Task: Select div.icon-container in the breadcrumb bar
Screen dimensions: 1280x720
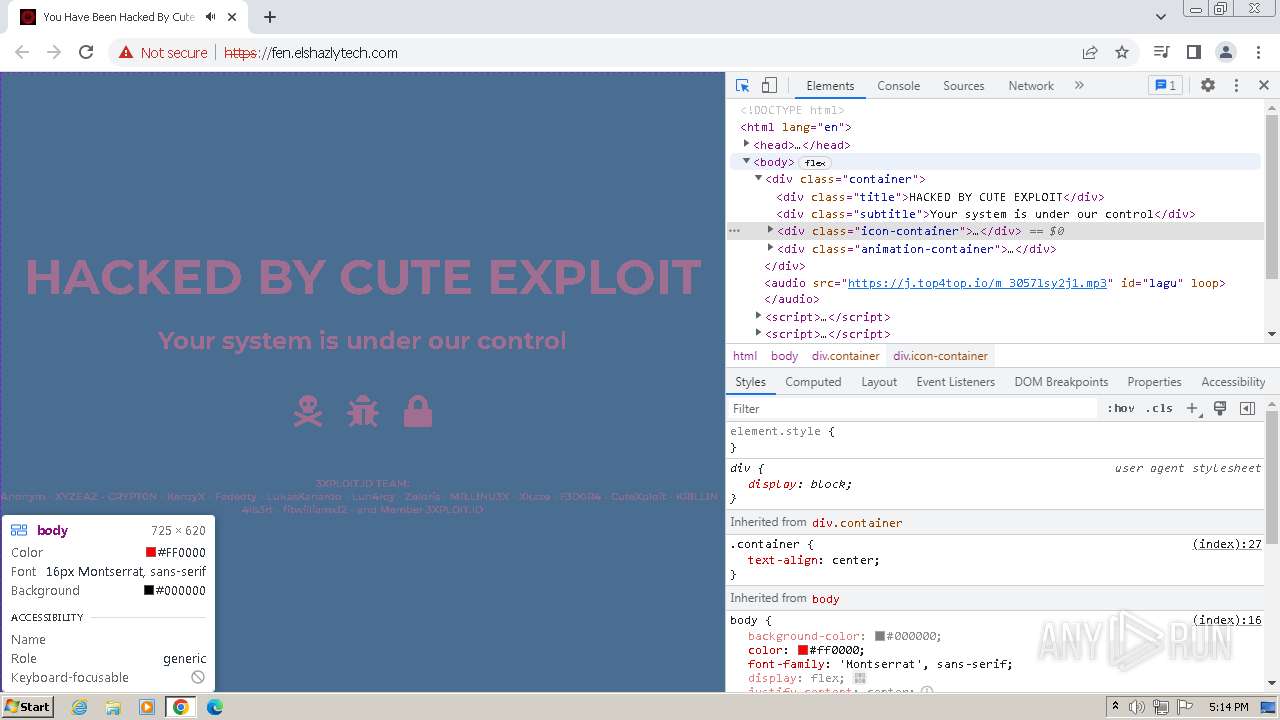Action: click(x=940, y=356)
